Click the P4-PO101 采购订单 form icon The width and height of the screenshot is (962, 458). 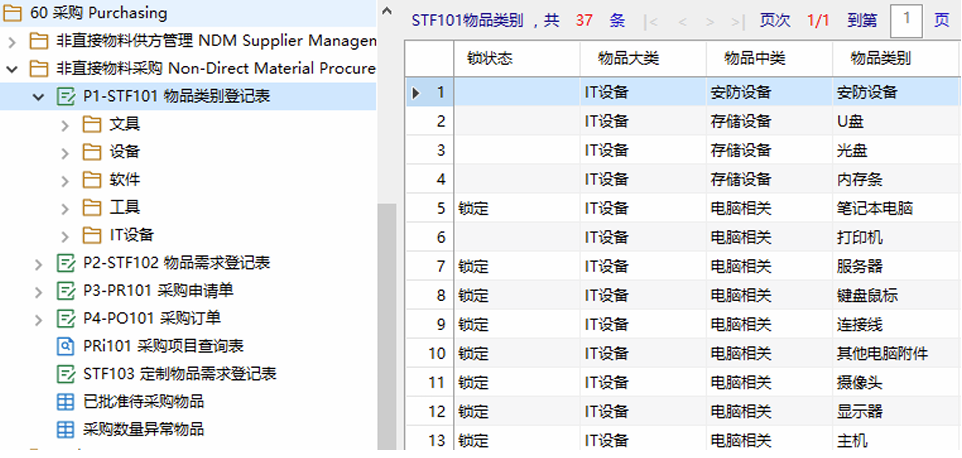point(66,318)
